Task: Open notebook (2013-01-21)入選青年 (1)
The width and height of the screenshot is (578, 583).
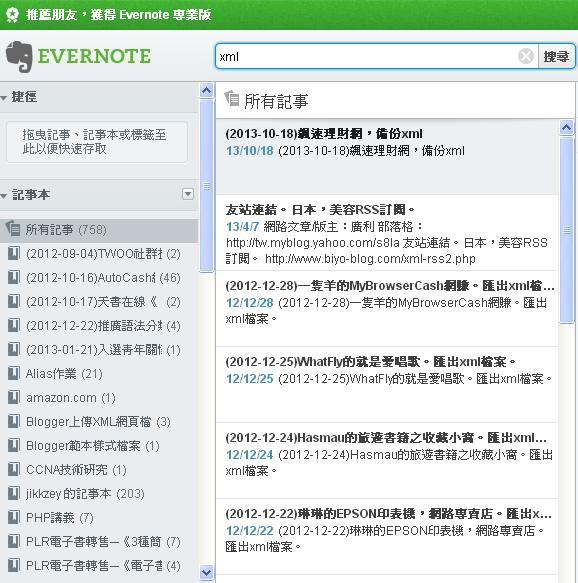Action: [x=99, y=350]
